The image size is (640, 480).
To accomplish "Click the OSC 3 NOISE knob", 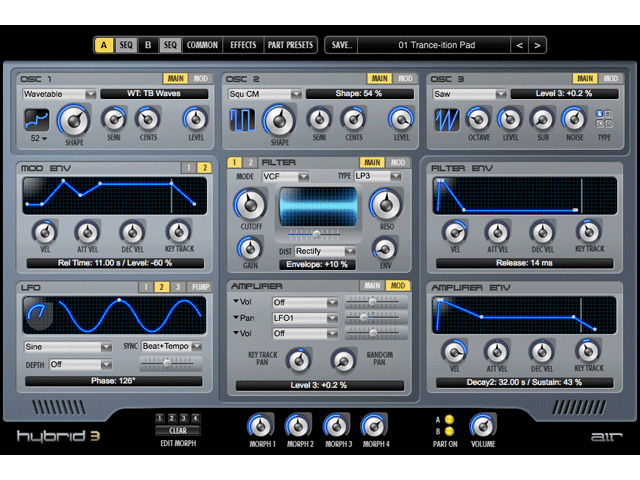I will 574,120.
